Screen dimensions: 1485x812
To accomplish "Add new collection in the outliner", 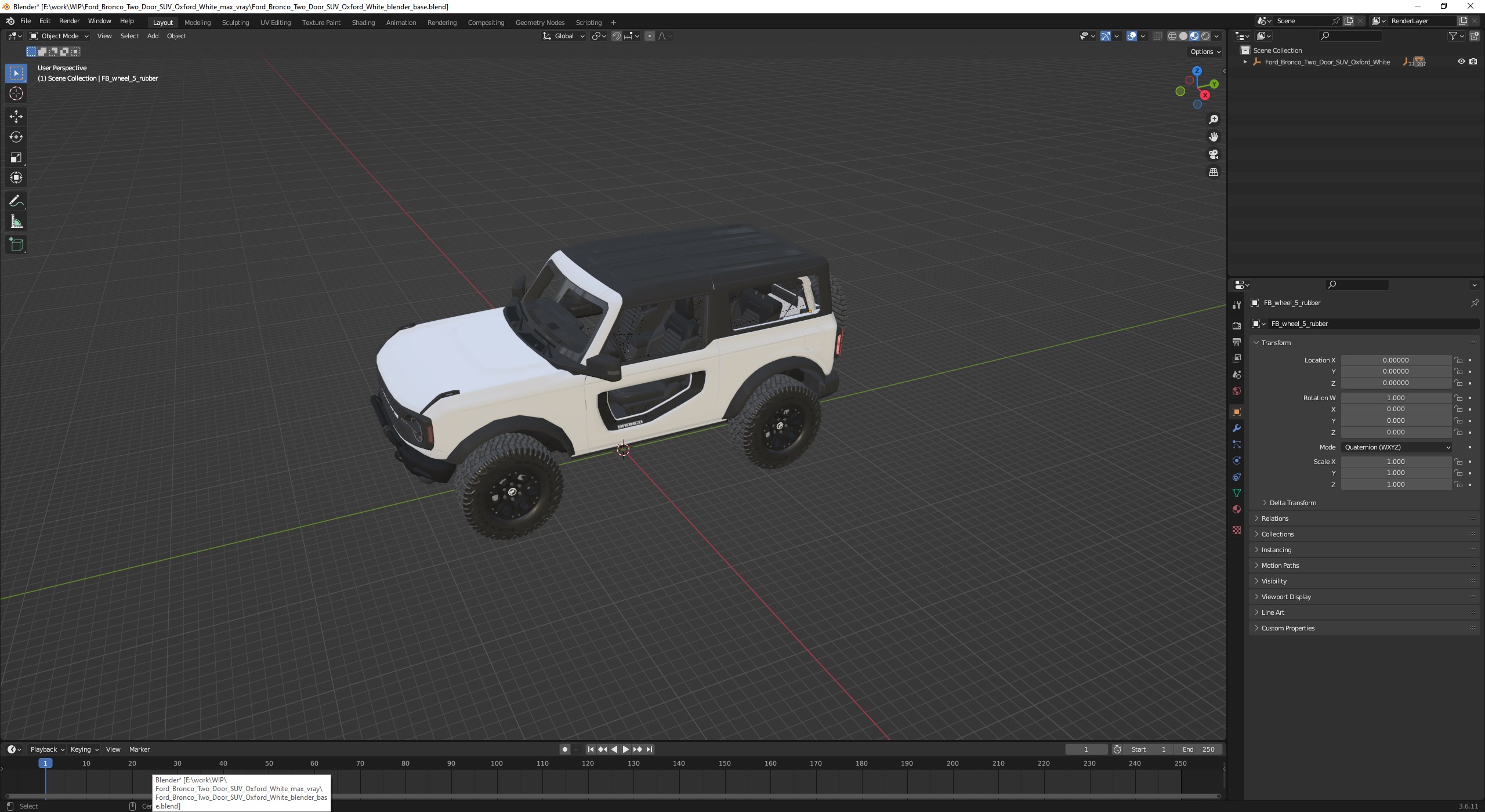I will (x=1474, y=36).
